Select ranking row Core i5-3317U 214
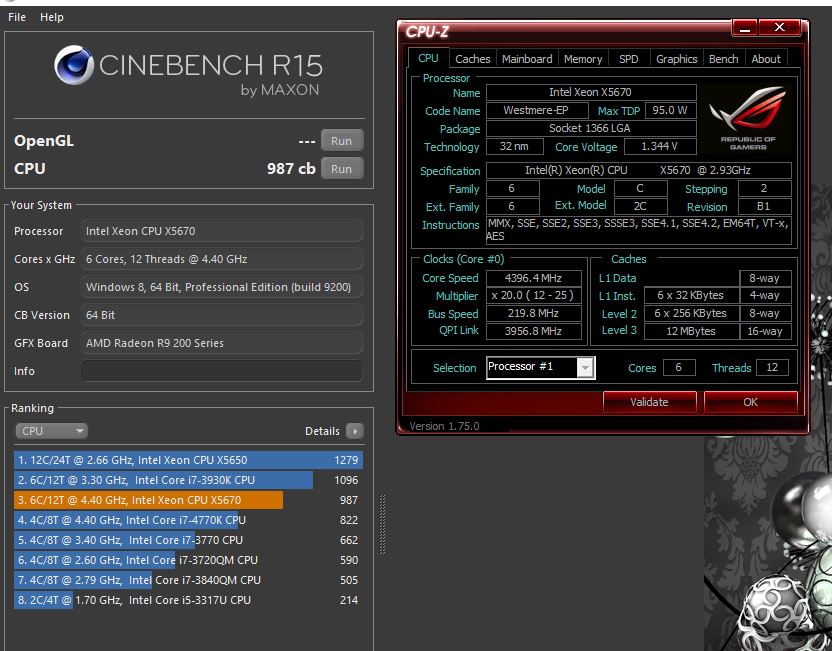The width and height of the screenshot is (832, 651). point(188,600)
